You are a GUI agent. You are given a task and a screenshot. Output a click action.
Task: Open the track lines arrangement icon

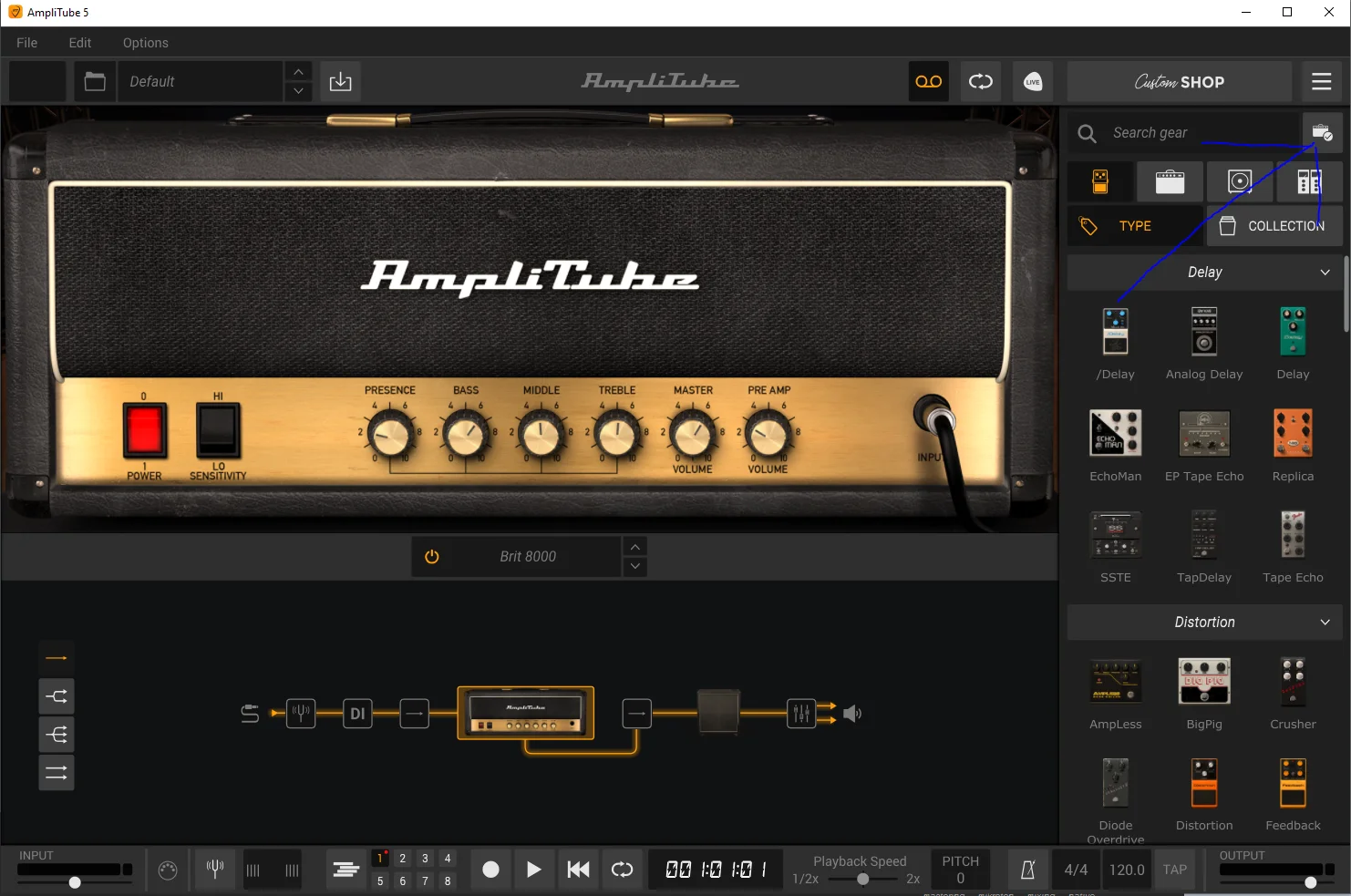click(345, 870)
